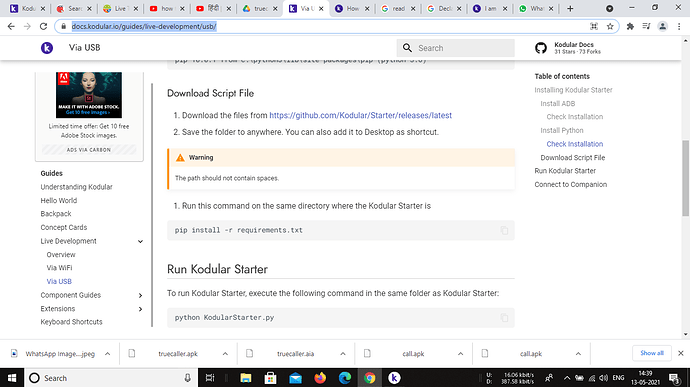The height and width of the screenshot is (387, 690).
Task: Open options for truecaller.apk download
Action: point(225,354)
